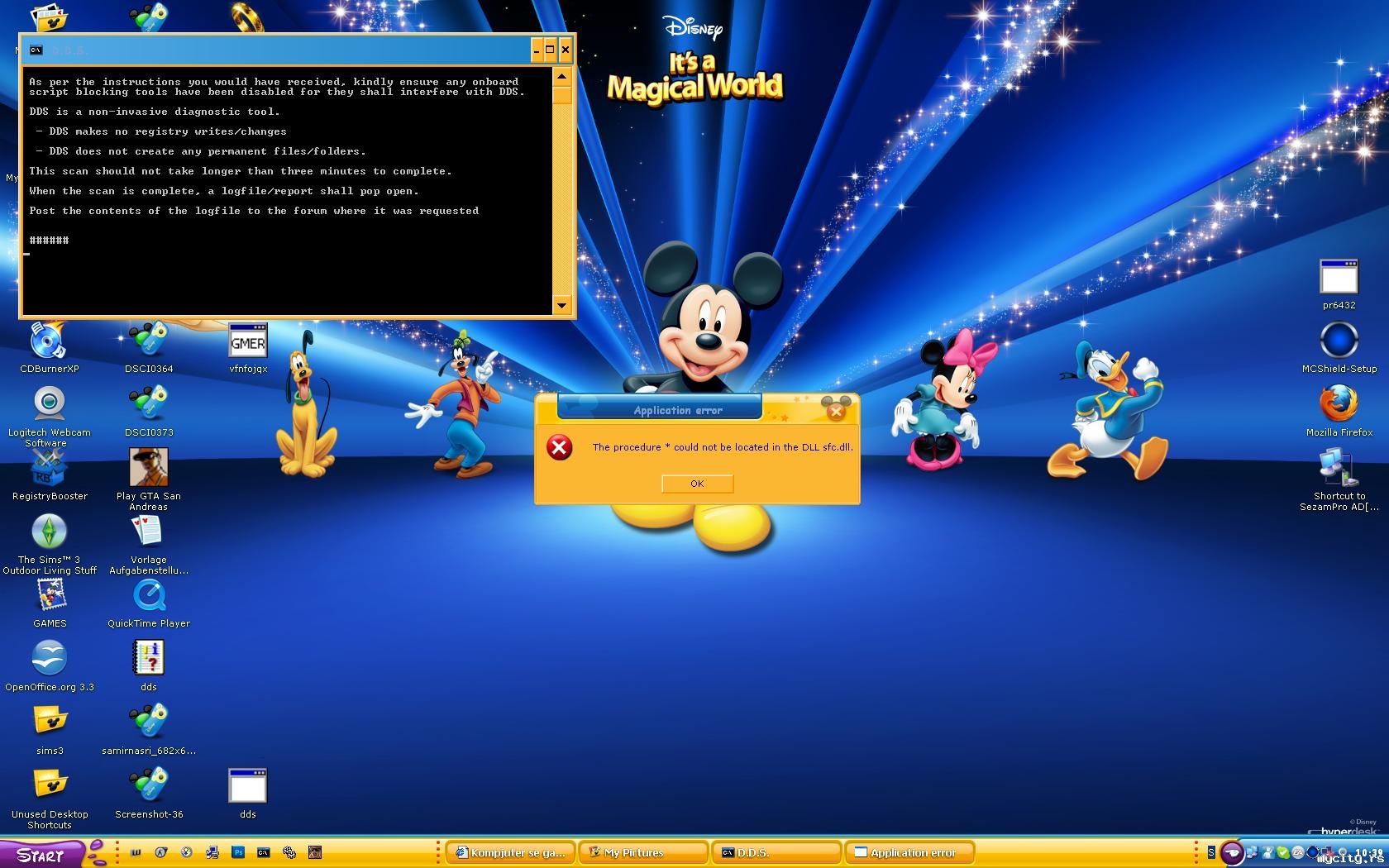Select the MCShield-Setup desktop icon
The image size is (1389, 868).
(1339, 349)
